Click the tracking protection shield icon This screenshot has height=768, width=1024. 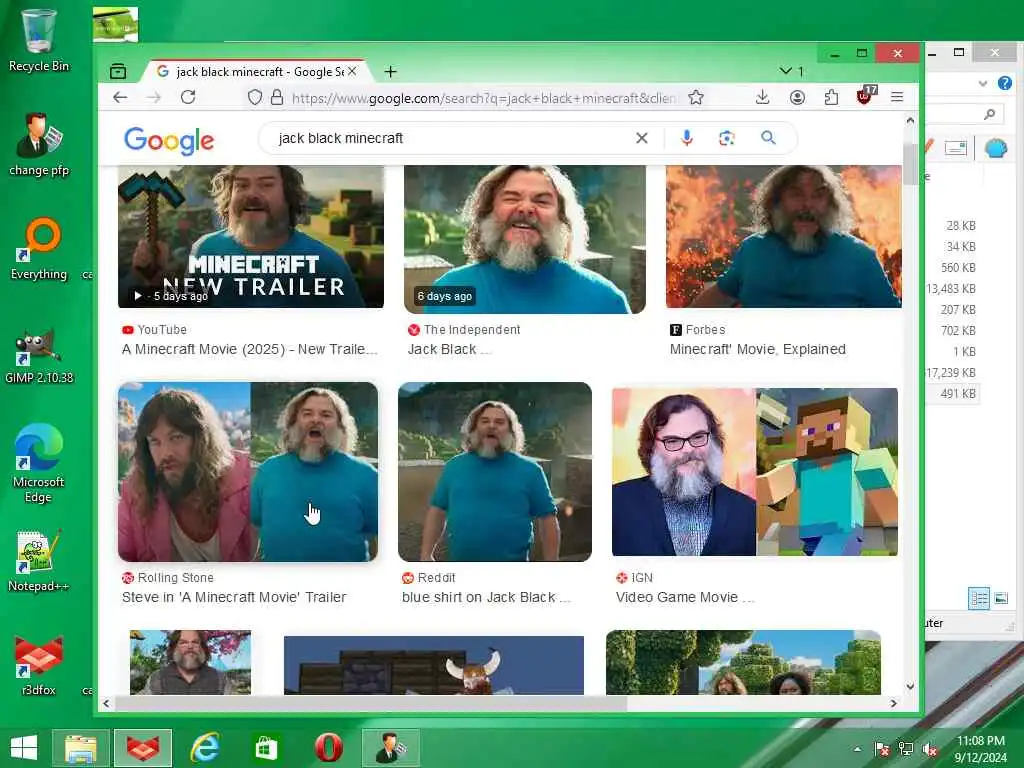pyautogui.click(x=255, y=97)
